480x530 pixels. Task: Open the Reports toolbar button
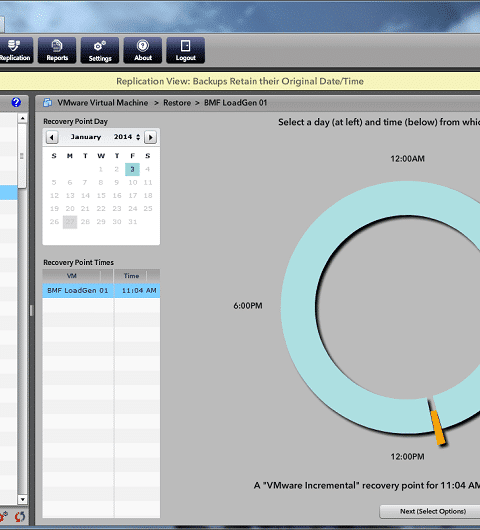57,50
